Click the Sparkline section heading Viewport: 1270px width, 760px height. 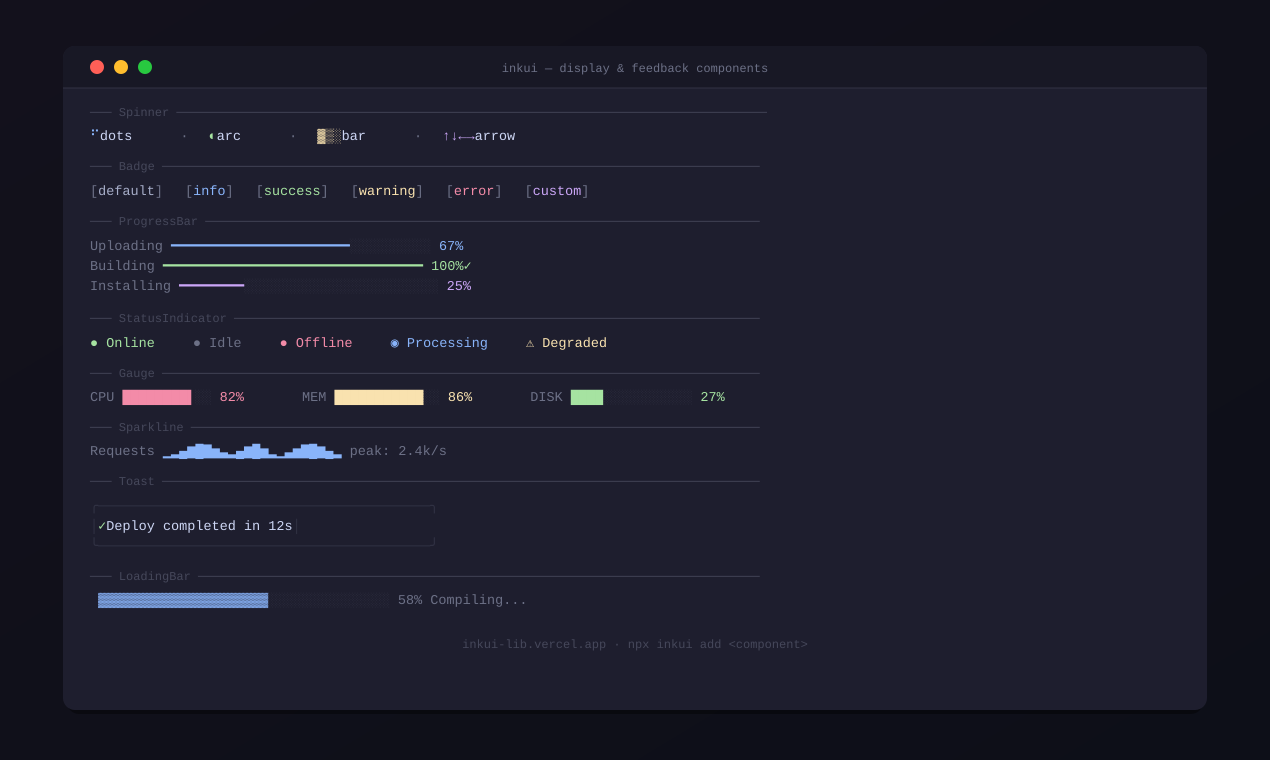(x=151, y=428)
